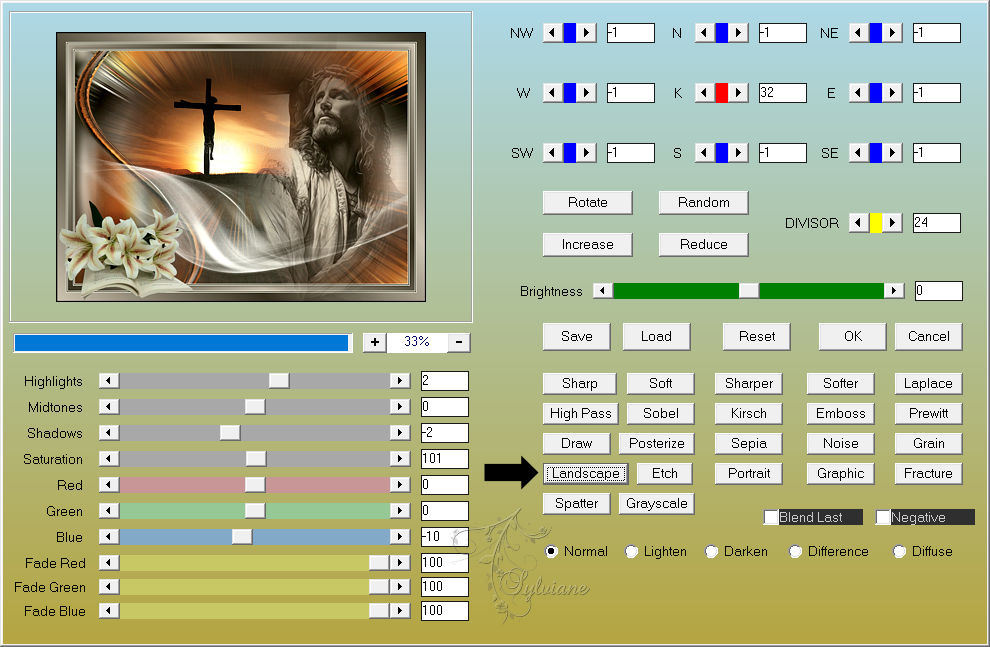This screenshot has width=990, height=647.
Task: Click Brightness slider right arrow
Action: click(893, 290)
